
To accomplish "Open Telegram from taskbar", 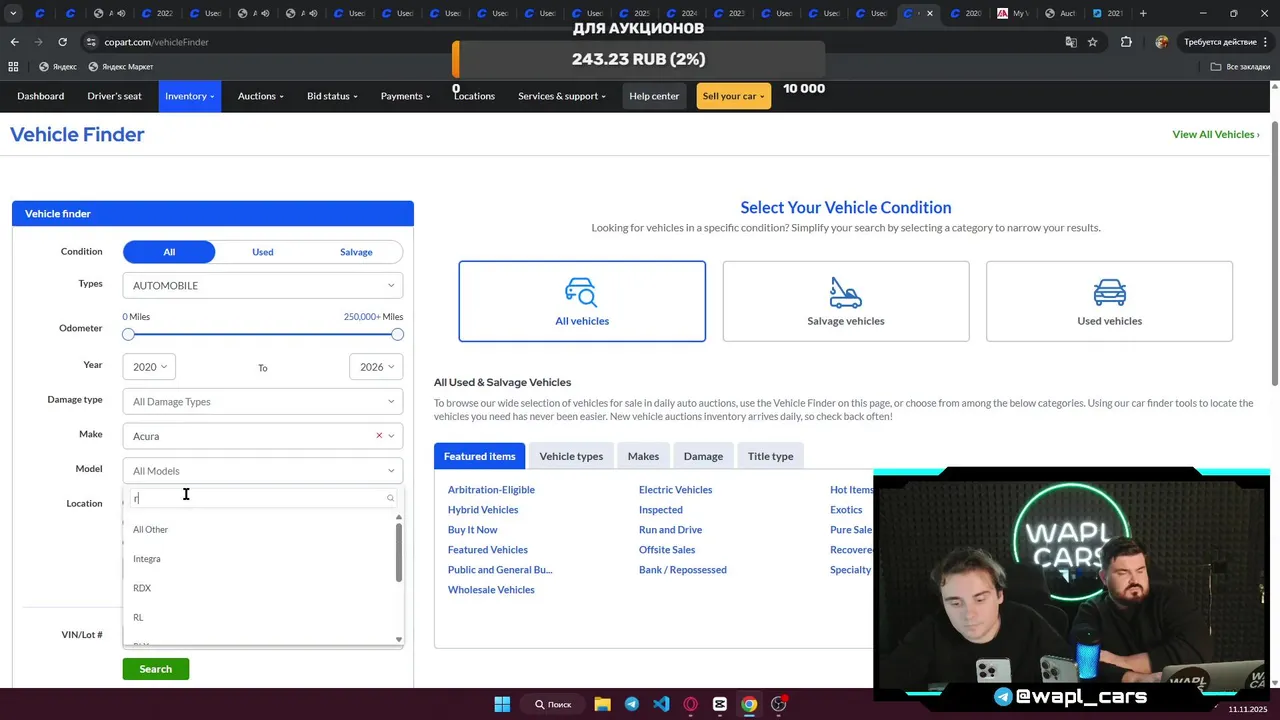I will click(x=632, y=704).
